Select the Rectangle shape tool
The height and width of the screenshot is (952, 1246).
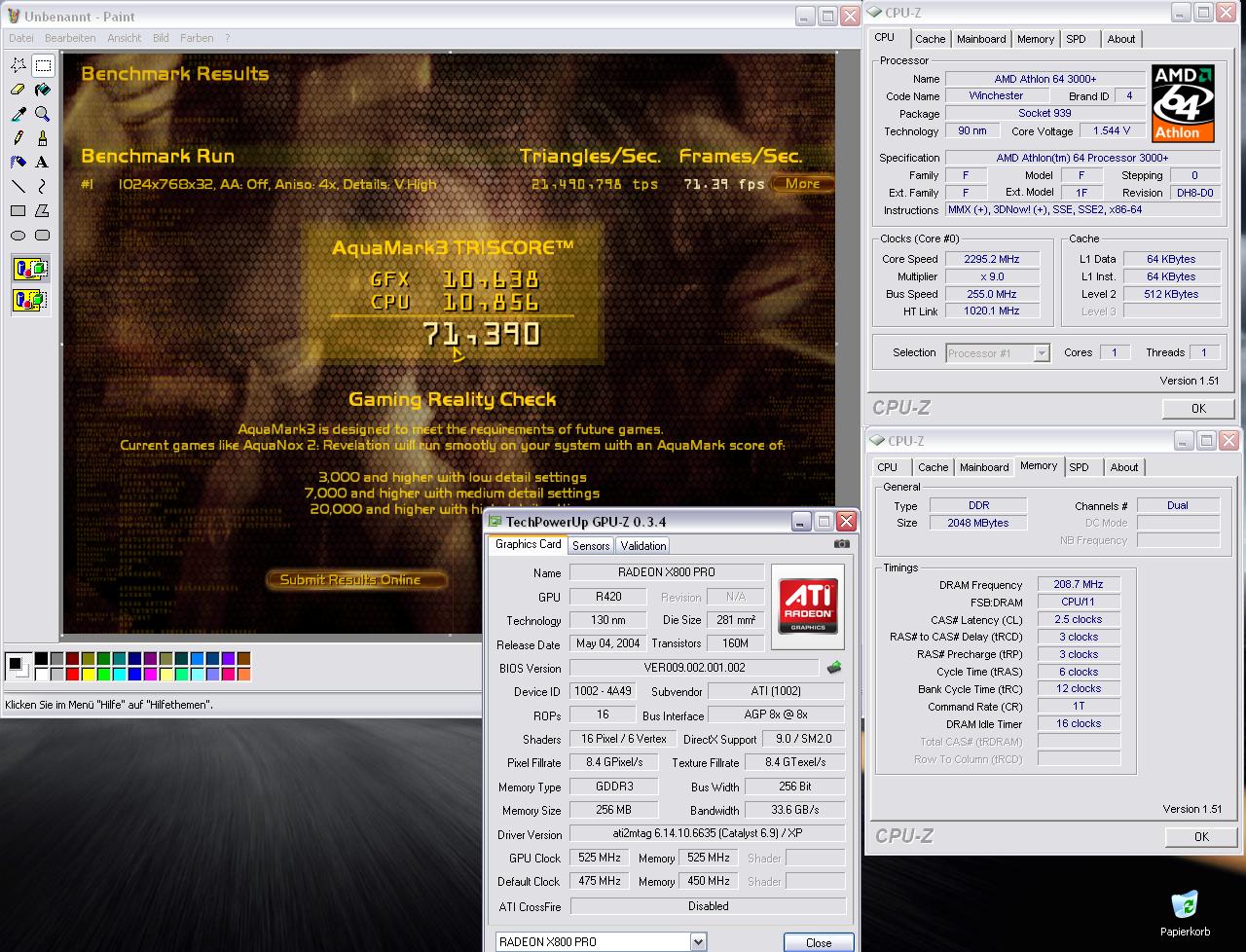pos(18,211)
